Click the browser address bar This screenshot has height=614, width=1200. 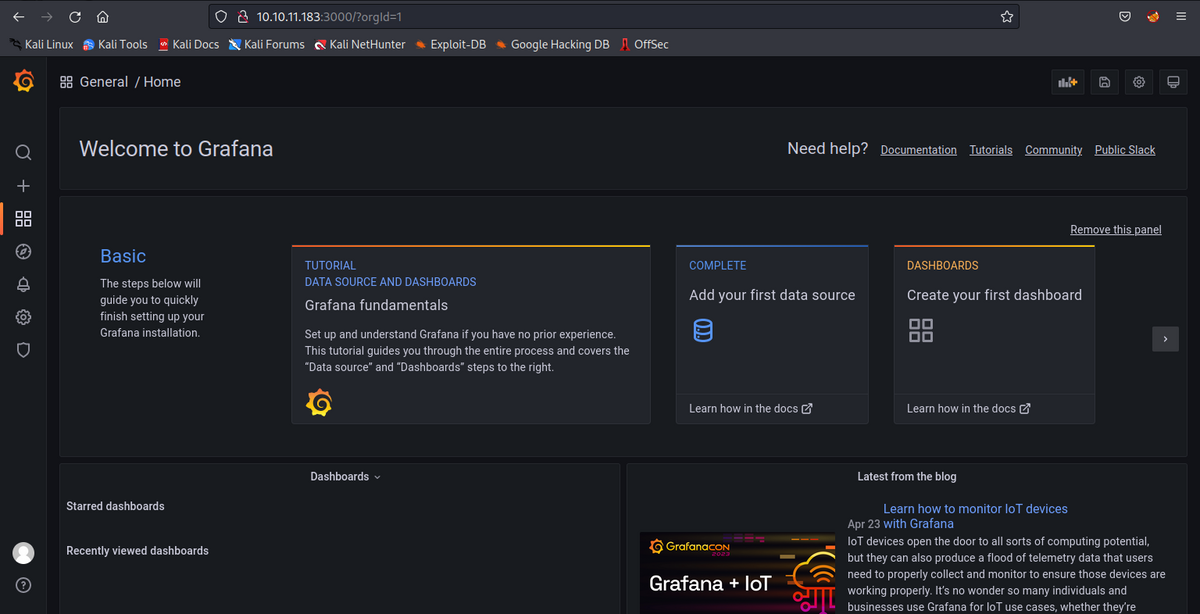point(614,17)
